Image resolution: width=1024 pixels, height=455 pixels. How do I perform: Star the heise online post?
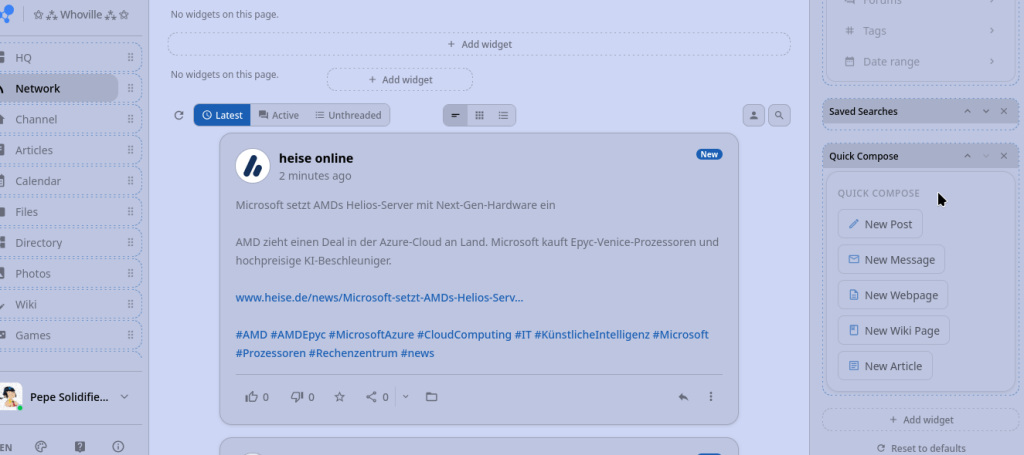tap(340, 396)
